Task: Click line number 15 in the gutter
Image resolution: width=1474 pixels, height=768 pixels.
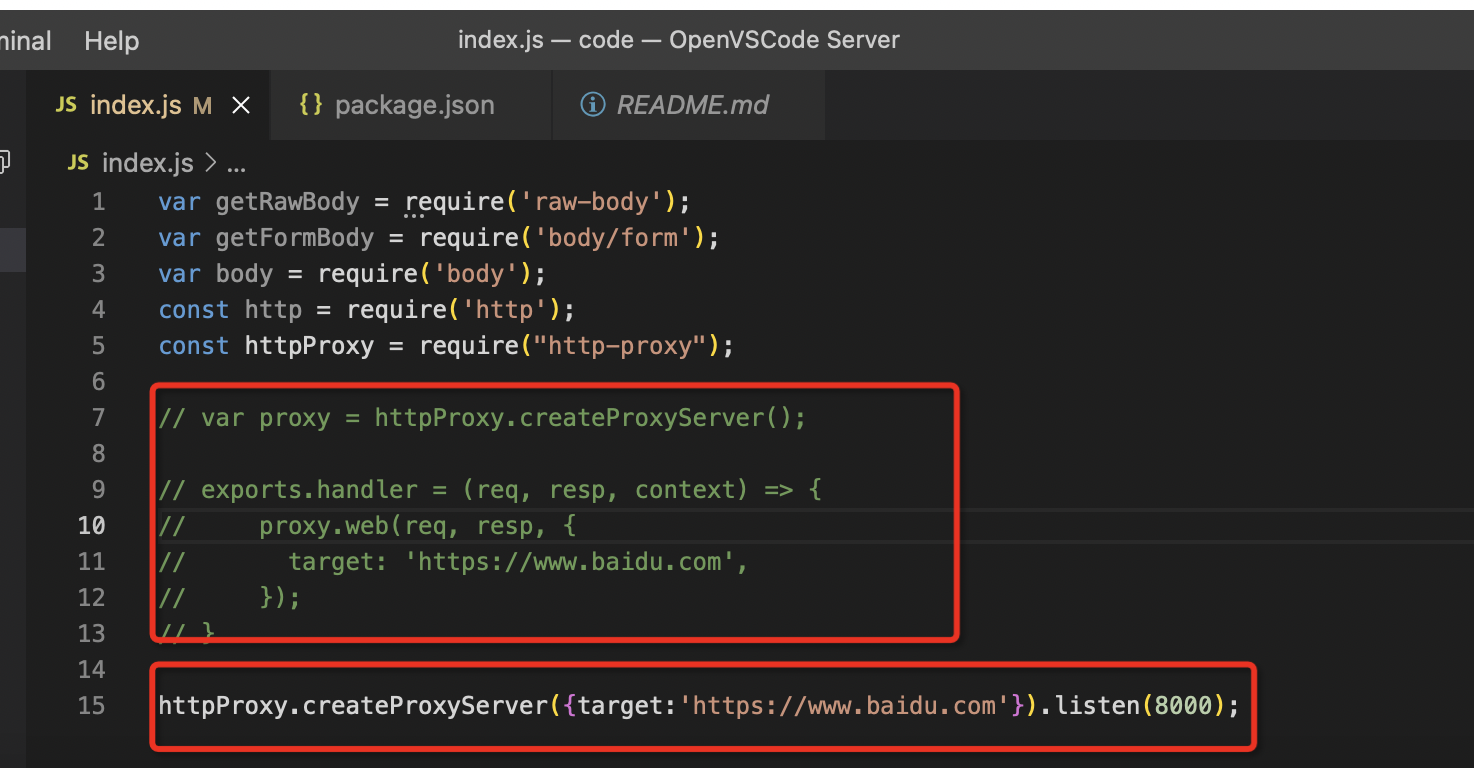Action: (x=91, y=706)
